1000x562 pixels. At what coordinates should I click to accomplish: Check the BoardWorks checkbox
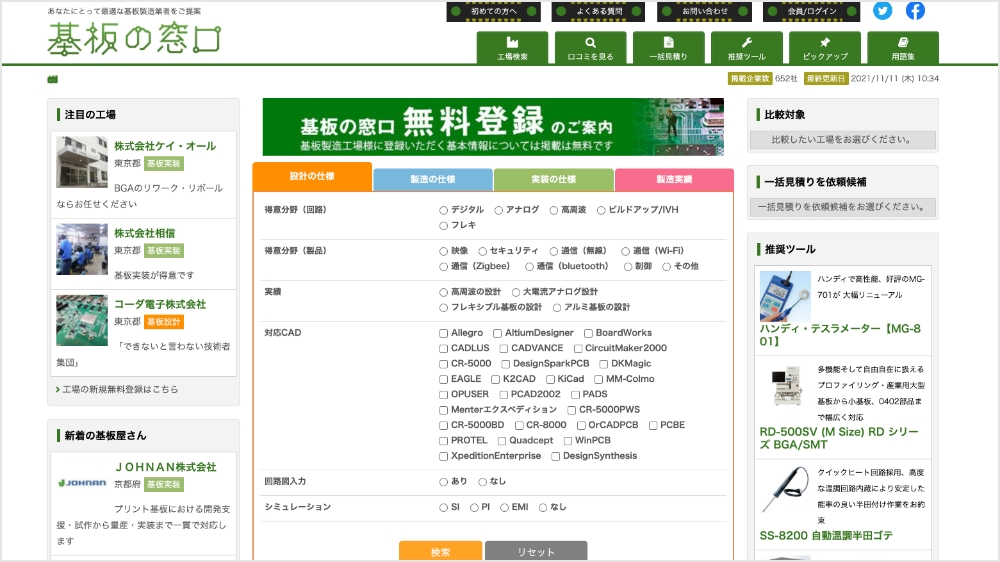(x=588, y=333)
